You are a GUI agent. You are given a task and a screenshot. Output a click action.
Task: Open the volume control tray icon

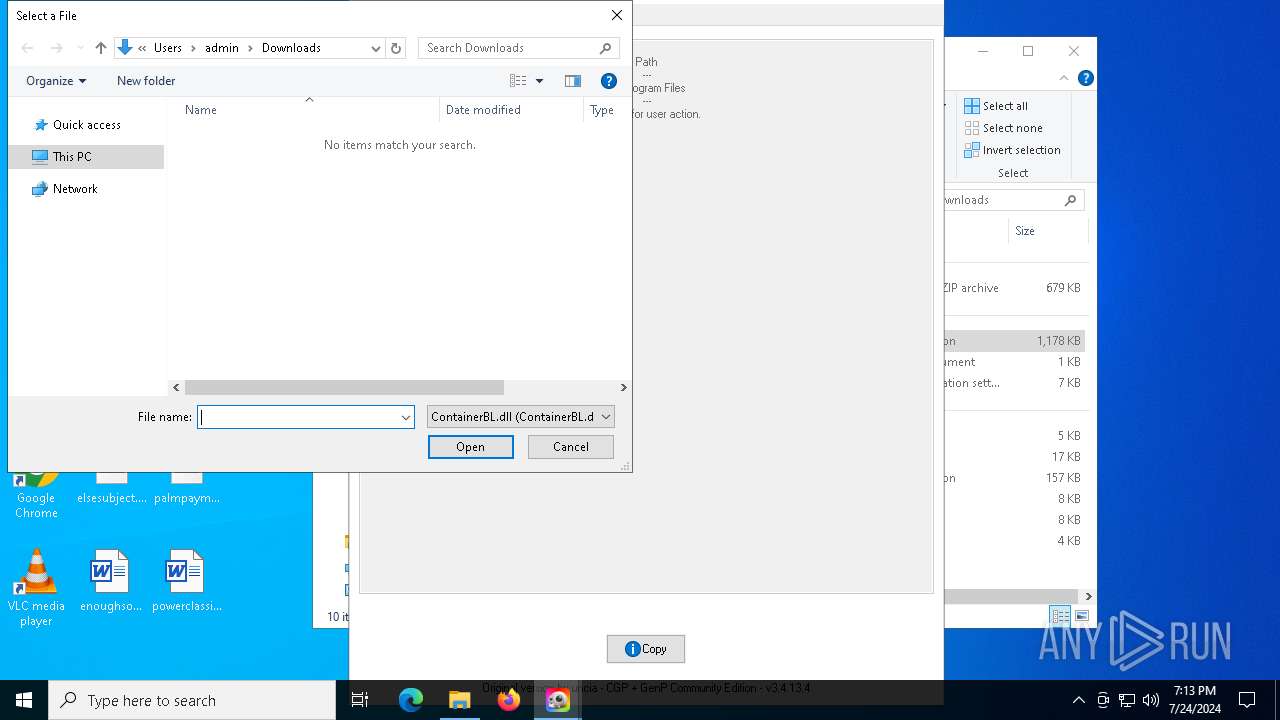tap(1151, 700)
